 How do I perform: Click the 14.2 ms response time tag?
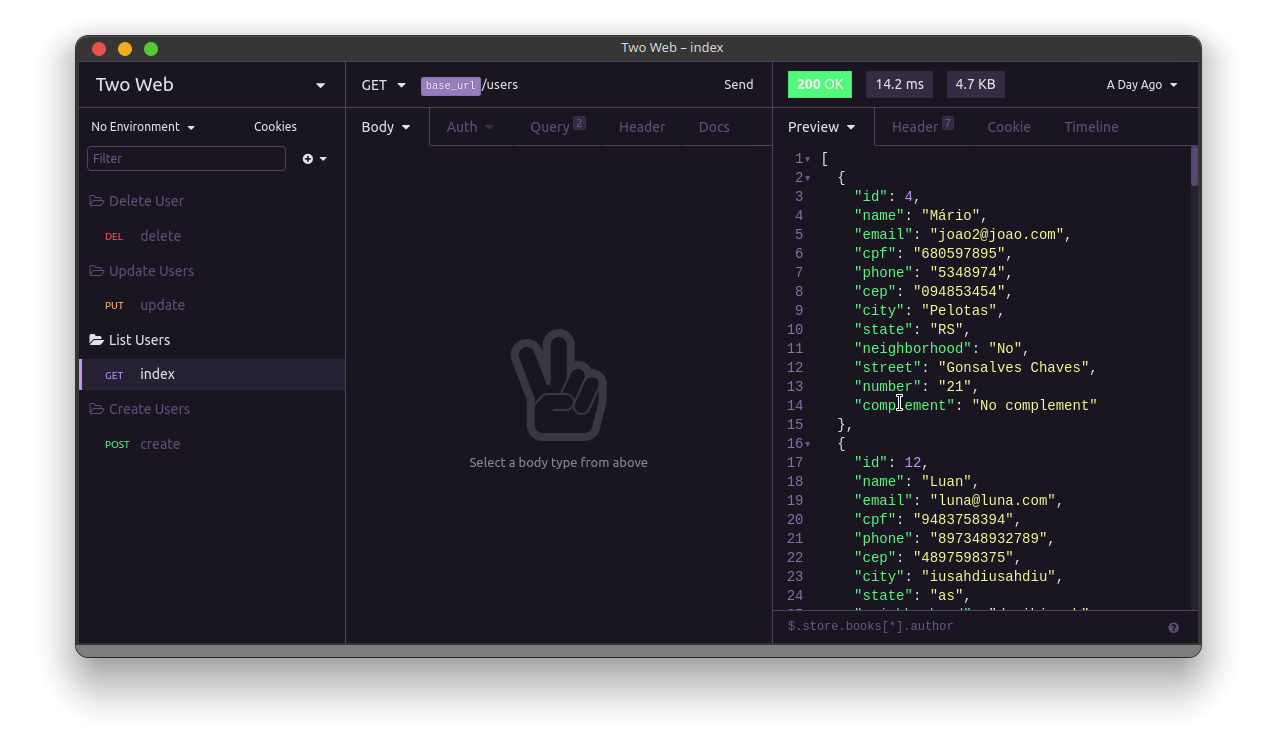tap(900, 85)
